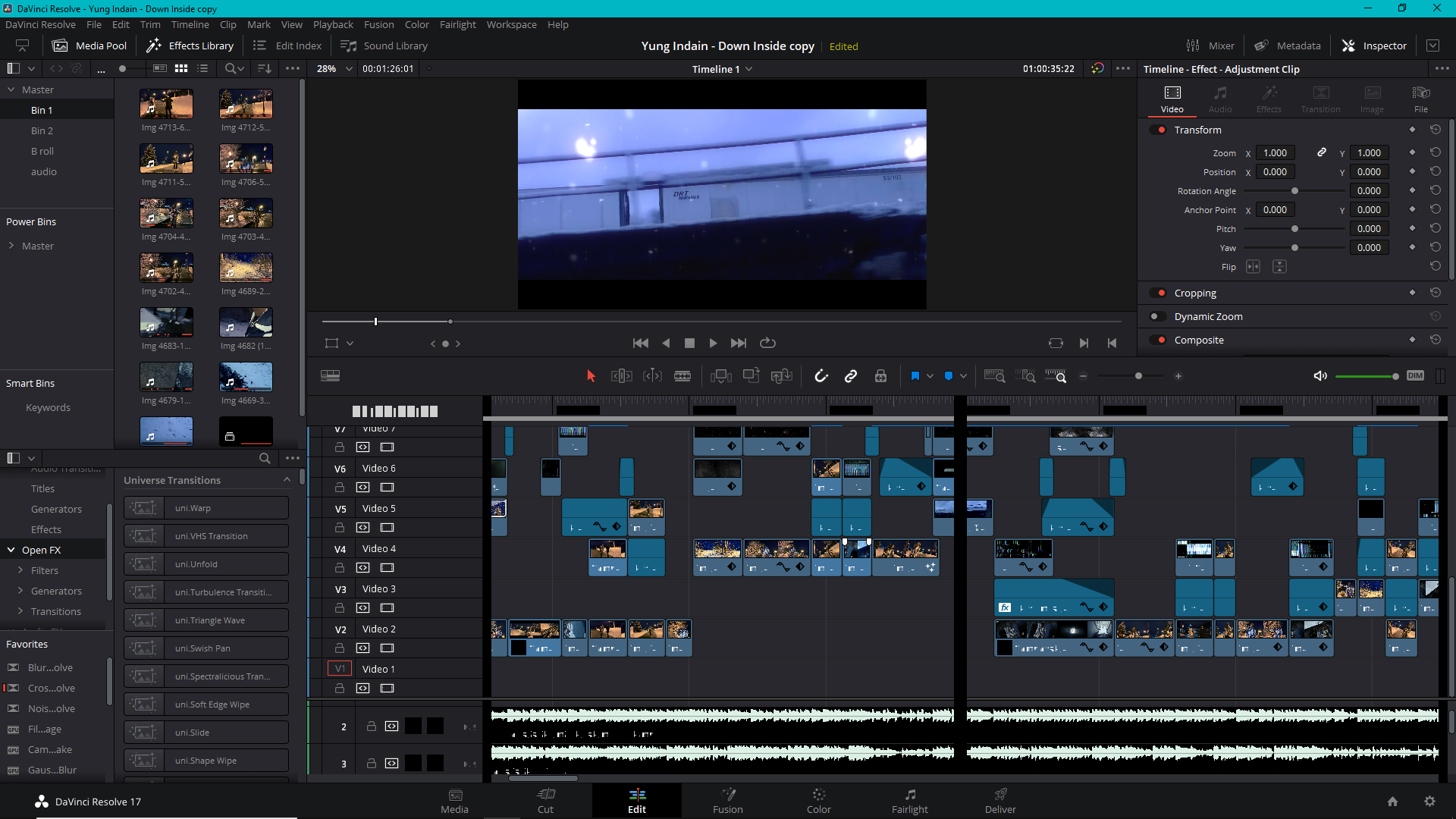The height and width of the screenshot is (819, 1456).
Task: Click the Zoom X value field
Action: pyautogui.click(x=1275, y=153)
